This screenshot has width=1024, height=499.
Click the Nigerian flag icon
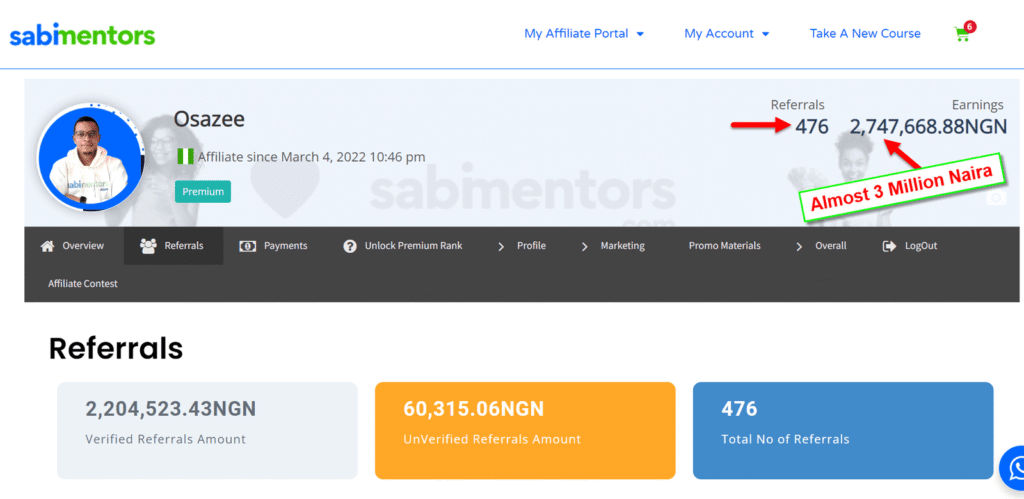point(185,156)
